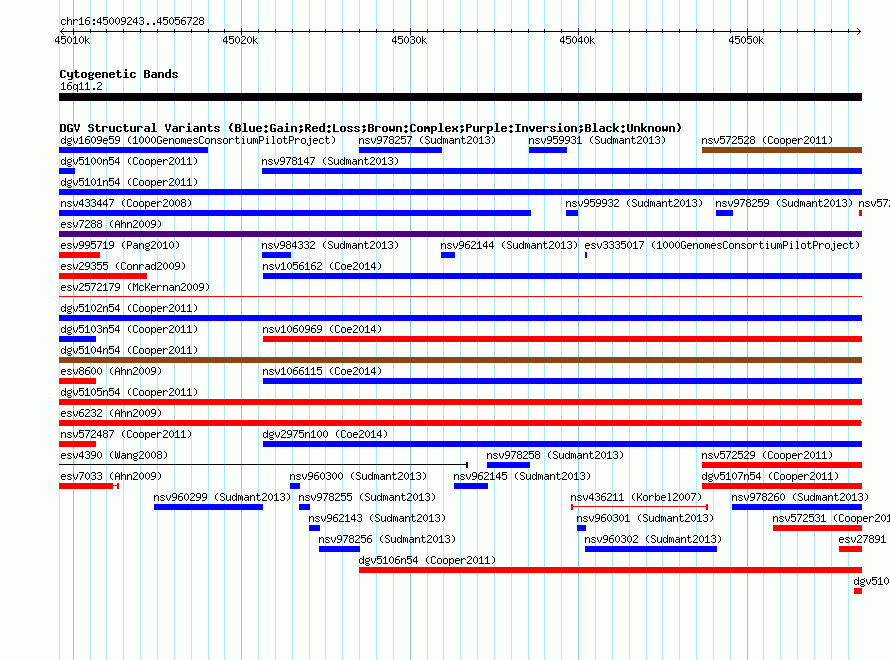Open nsv572487 (Cooper2011) variant
The width and height of the screenshot is (890, 660).
[126, 434]
